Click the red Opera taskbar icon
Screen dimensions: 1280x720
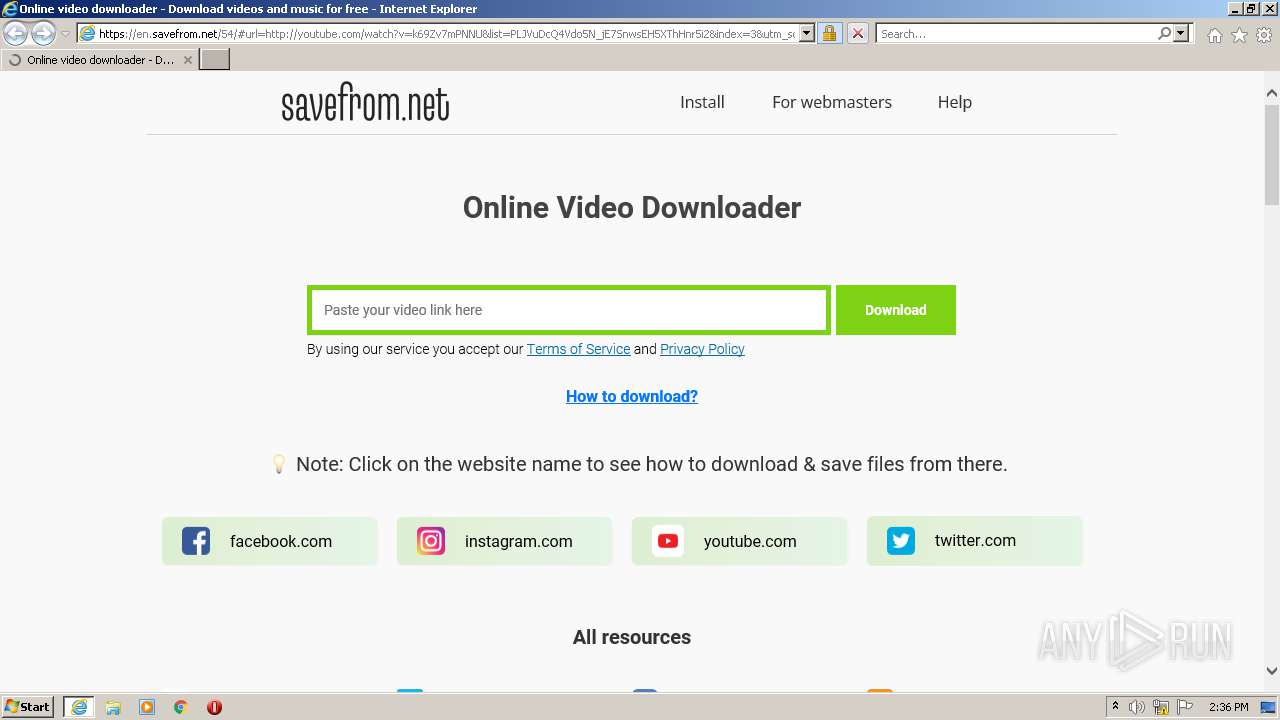pyautogui.click(x=214, y=707)
